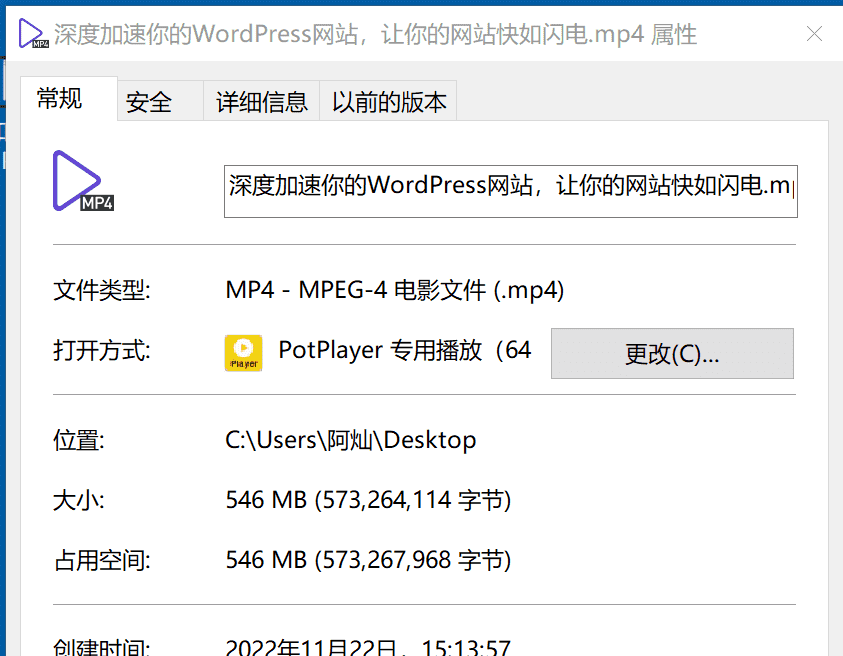Click the PotPlayer application icon

(244, 353)
